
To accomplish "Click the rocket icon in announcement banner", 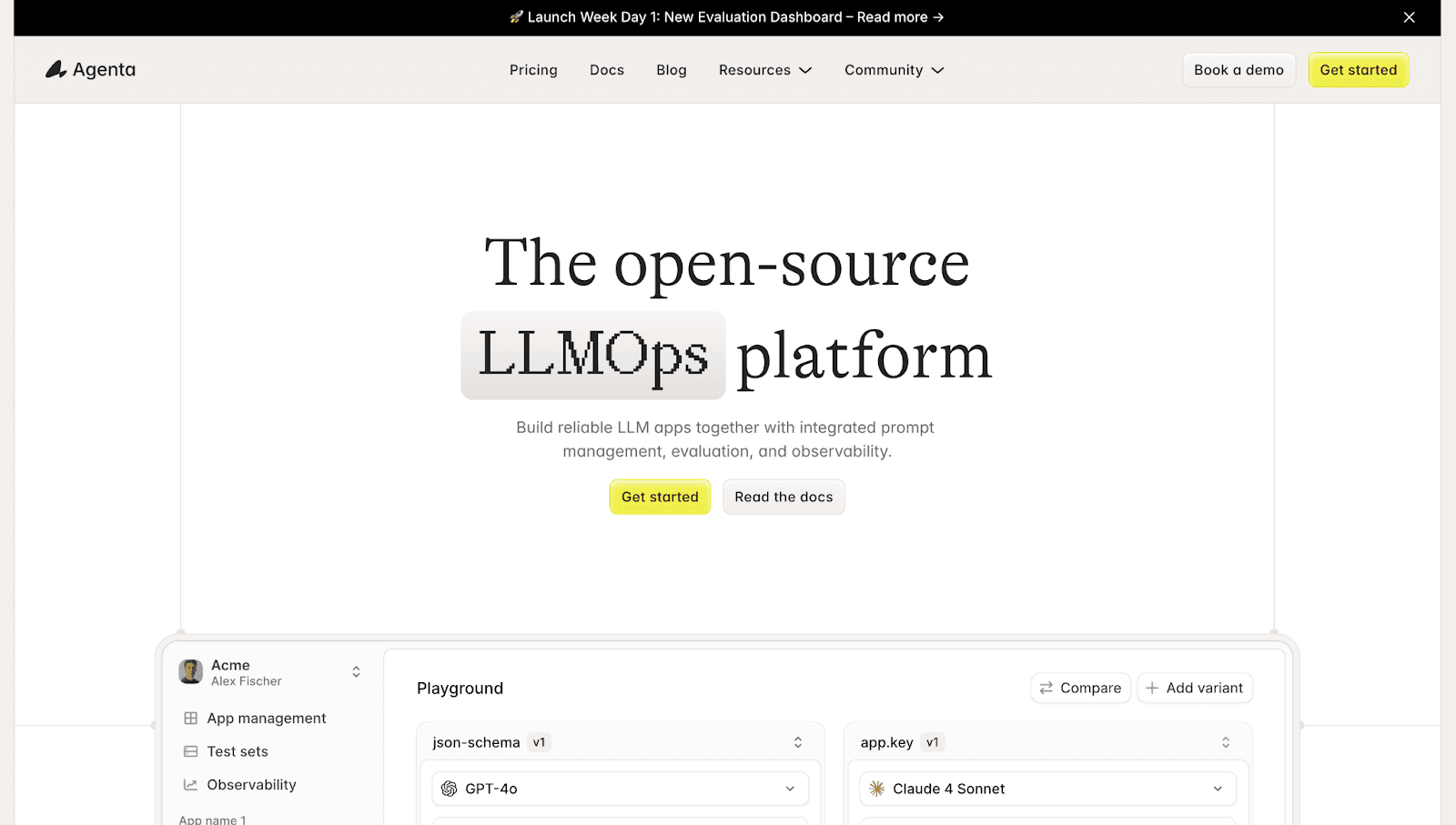I will (x=516, y=17).
